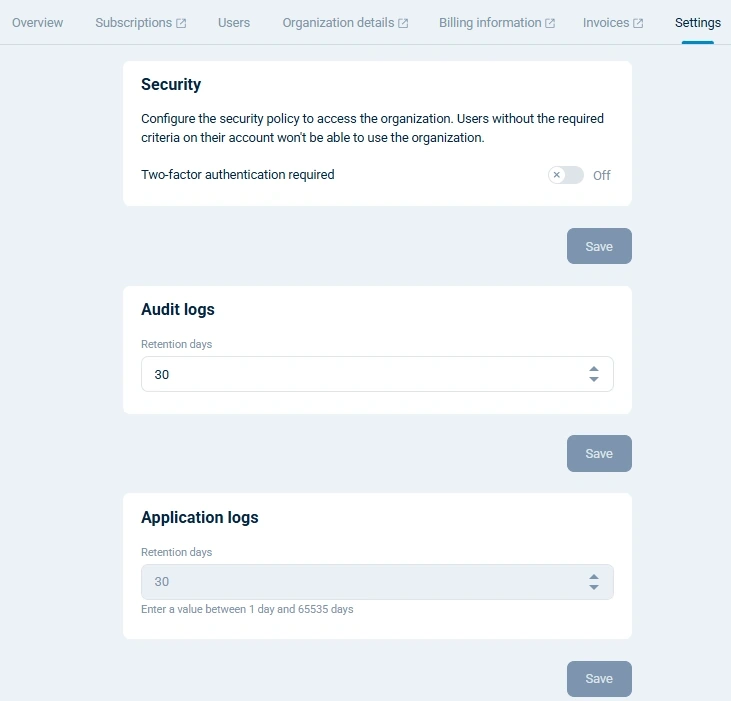This screenshot has height=701, width=731.
Task: Save the Audit logs settings
Action: coord(599,453)
